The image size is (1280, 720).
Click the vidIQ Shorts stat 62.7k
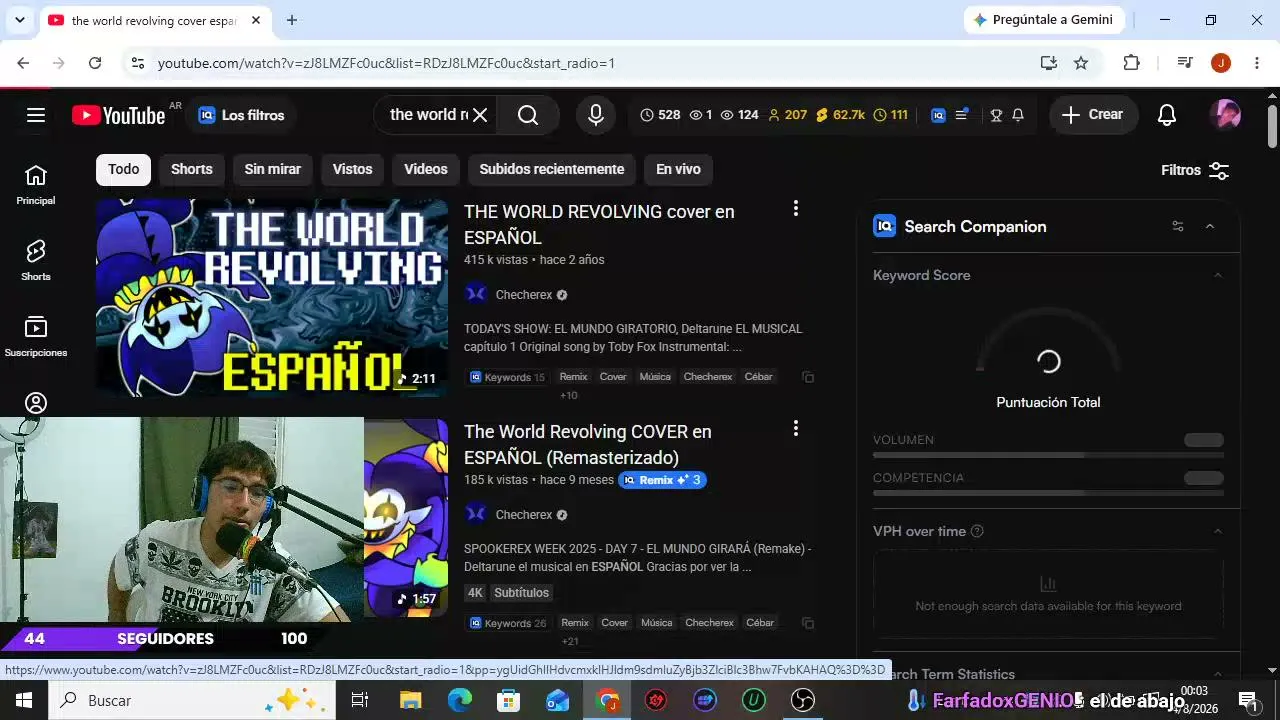point(840,115)
